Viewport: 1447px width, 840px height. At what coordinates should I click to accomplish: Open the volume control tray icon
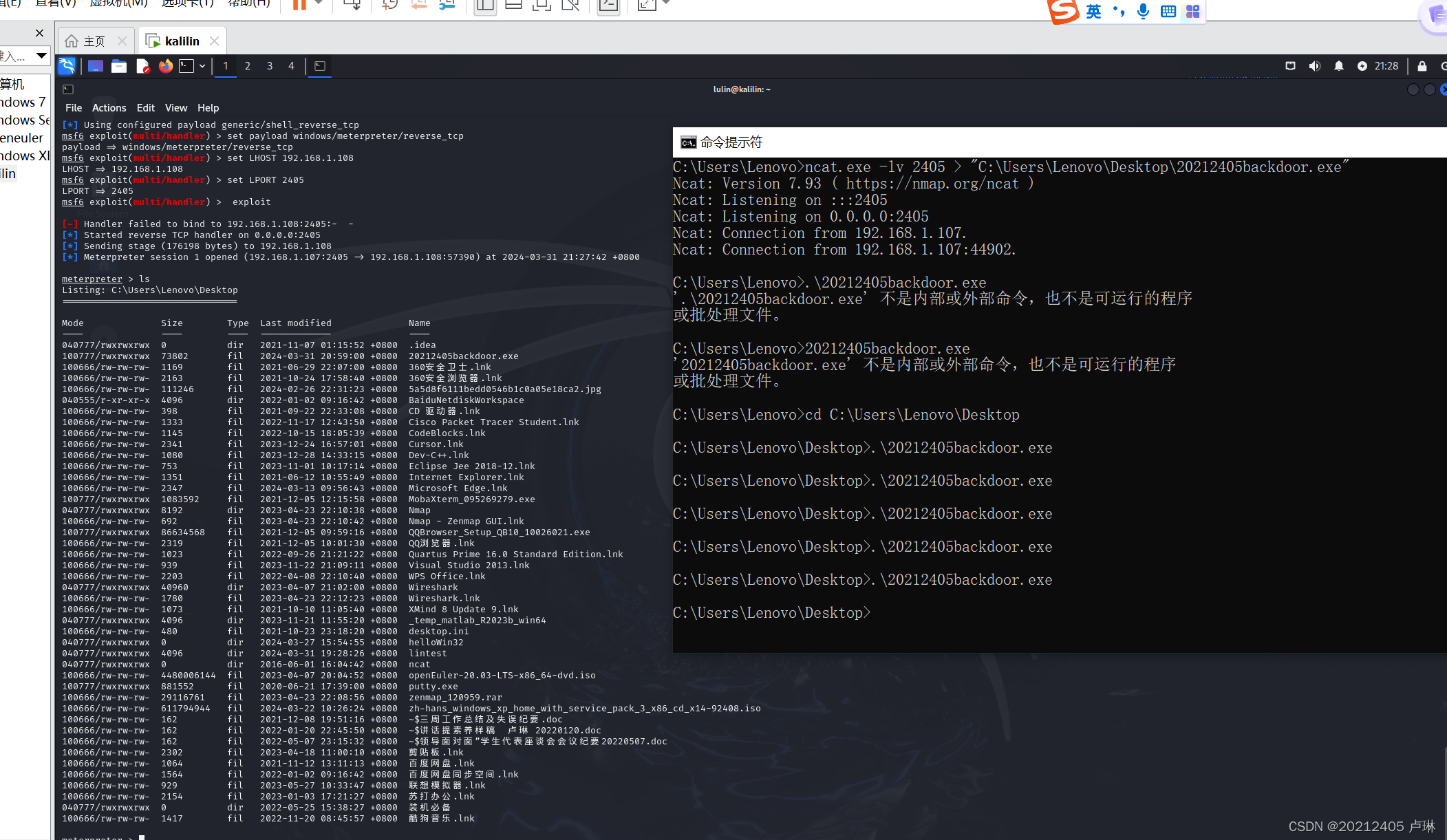coord(1314,66)
